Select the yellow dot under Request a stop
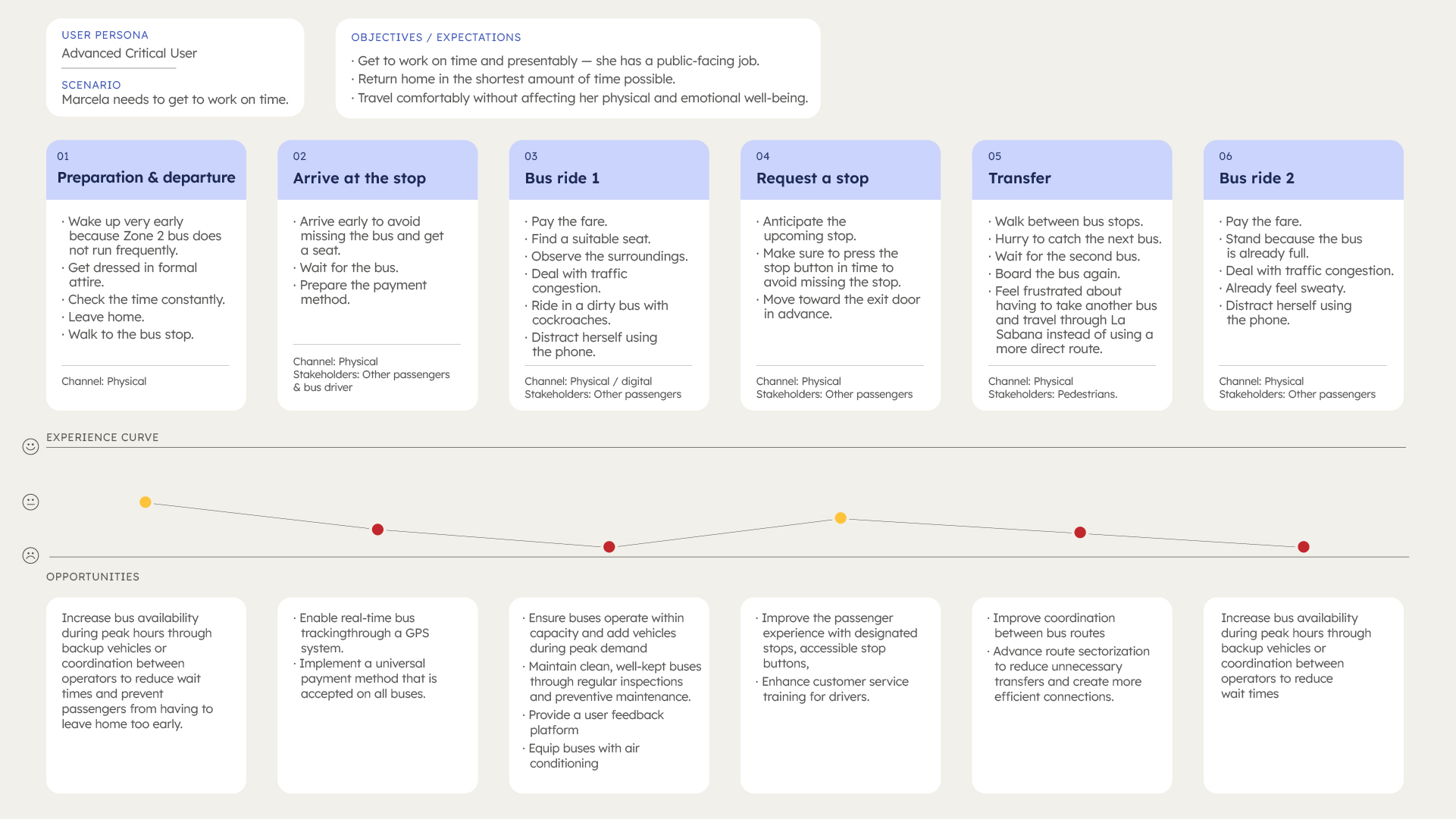This screenshot has height=819, width=1456. tap(841, 518)
